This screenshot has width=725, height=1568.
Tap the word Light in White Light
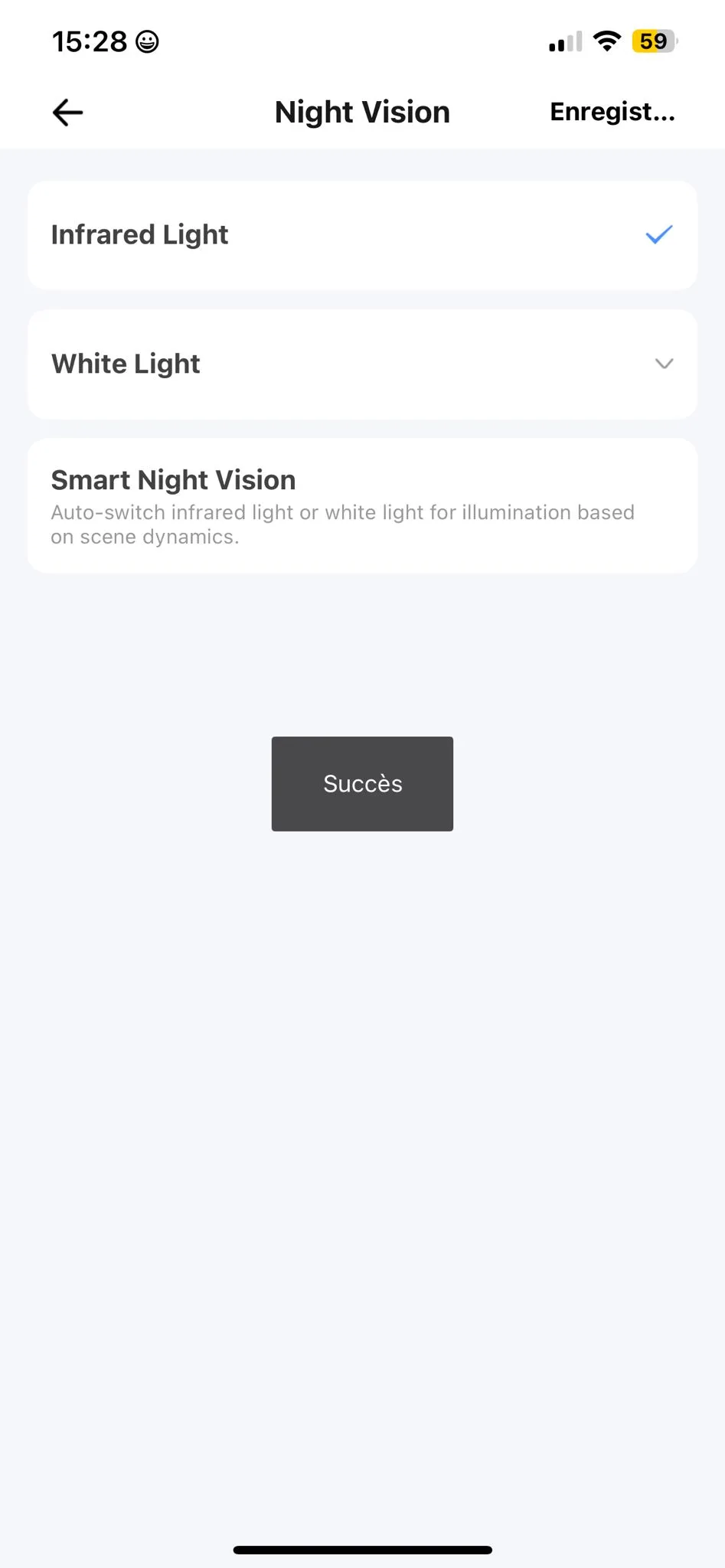coord(167,364)
